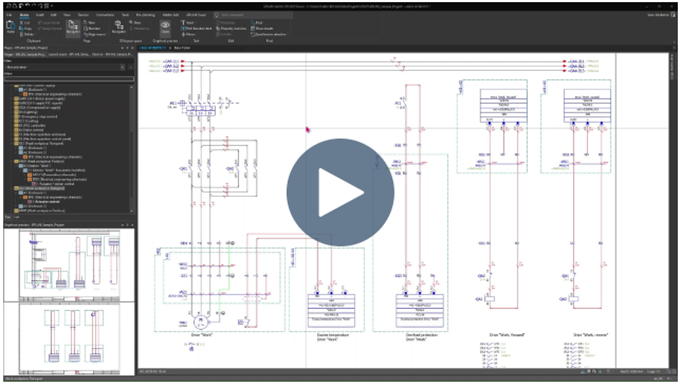Open the Pre-planning ribbon tab
681x385 pixels.
tap(145, 15)
